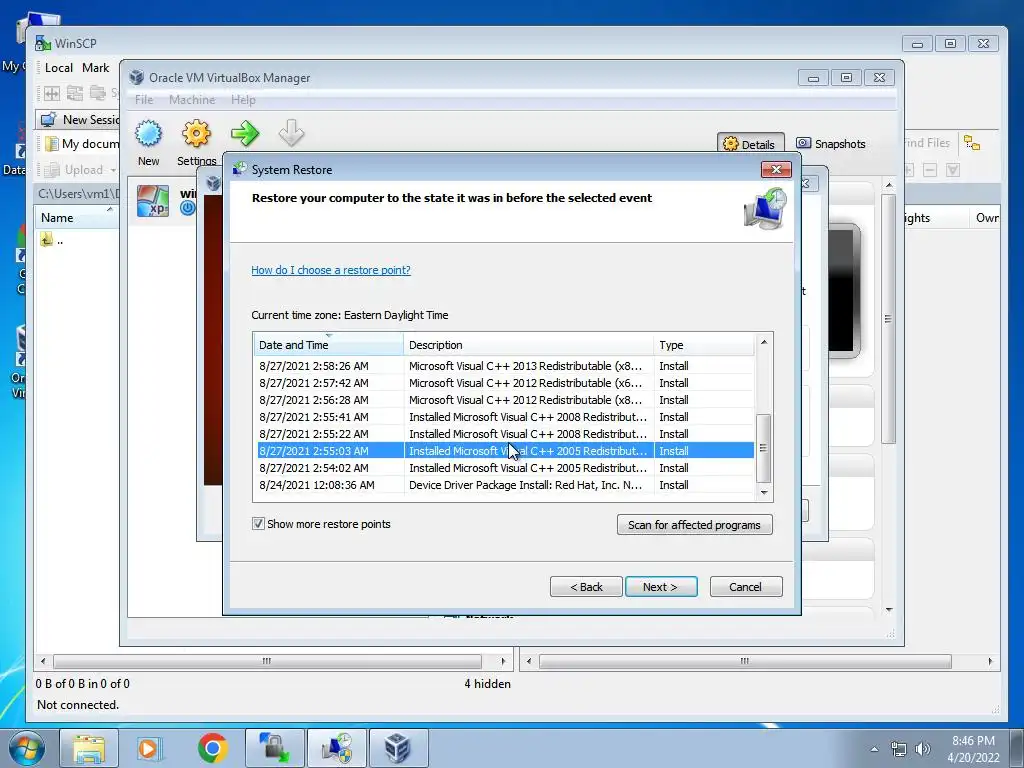This screenshot has height=768, width=1024.
Task: Click the green Start arrow in VirtualBox
Action: (244, 134)
